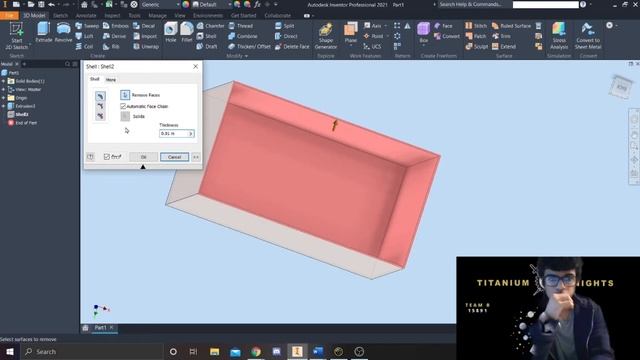Select the Sculpt tool
The height and width of the screenshot is (360, 640).
(476, 47)
